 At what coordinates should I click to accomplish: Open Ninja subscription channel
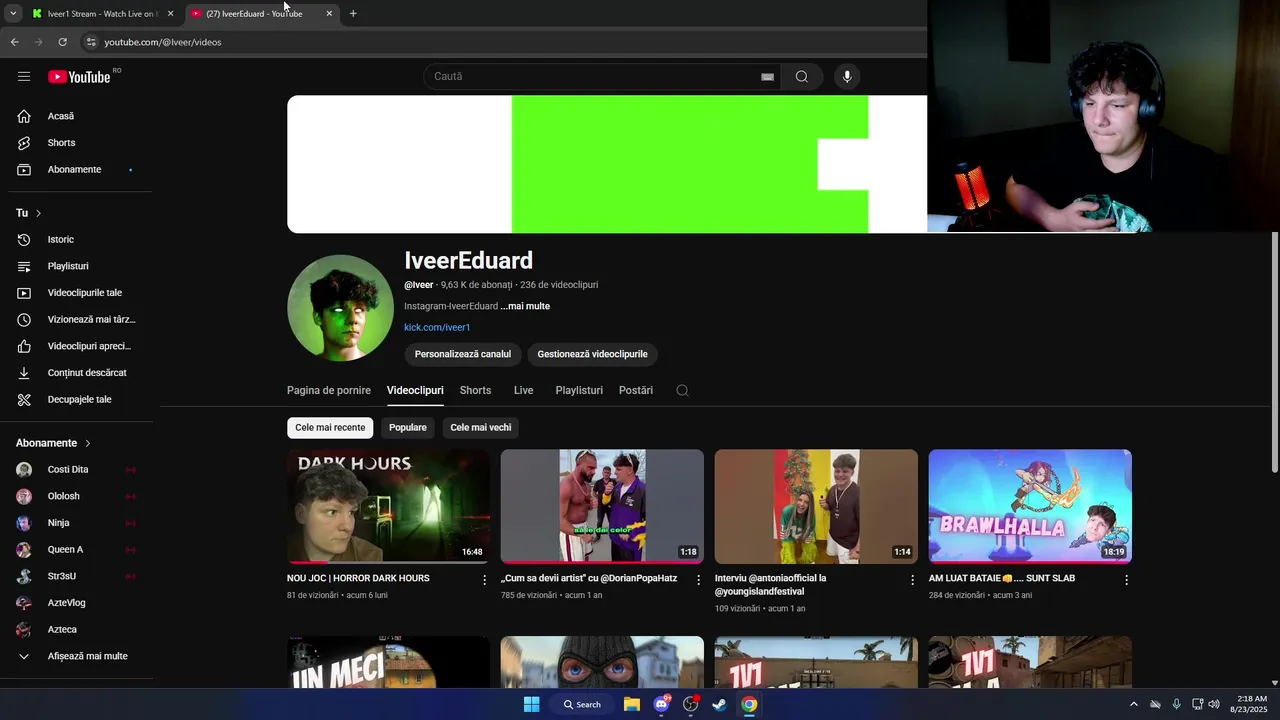click(x=78, y=523)
